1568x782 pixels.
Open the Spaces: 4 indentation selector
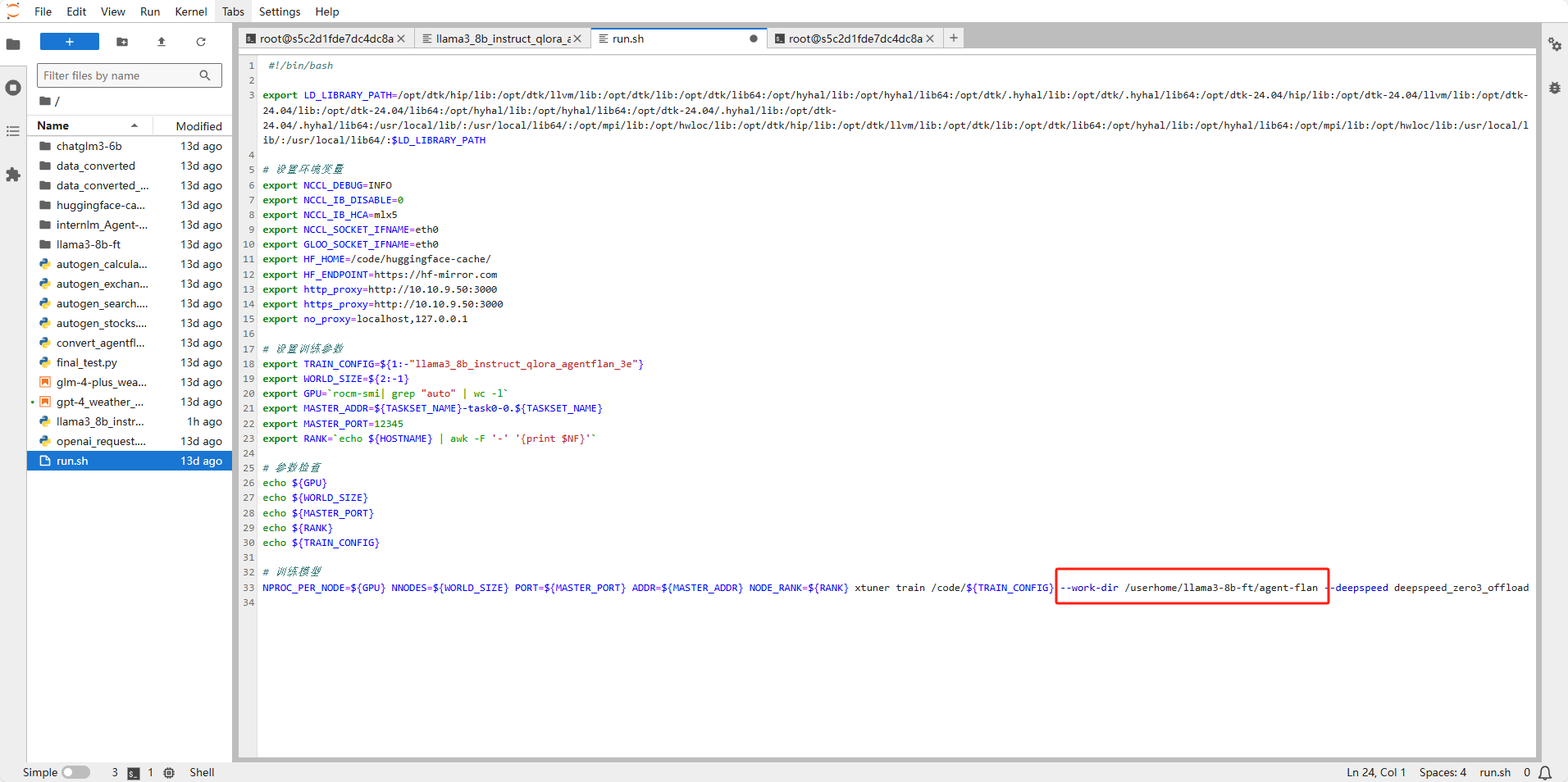[1443, 772]
